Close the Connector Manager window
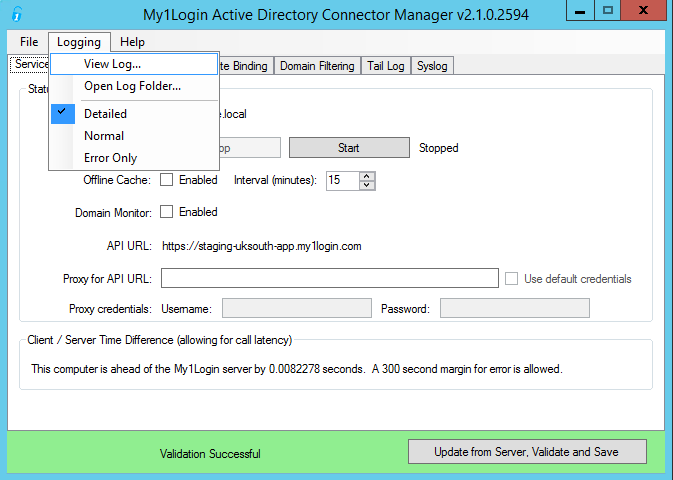This screenshot has height=480, width=673. [643, 10]
